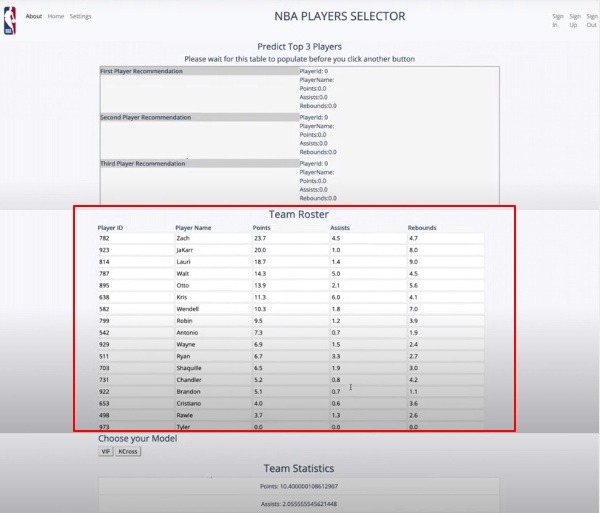
Task: Click the player name field Otto
Action: (213, 286)
